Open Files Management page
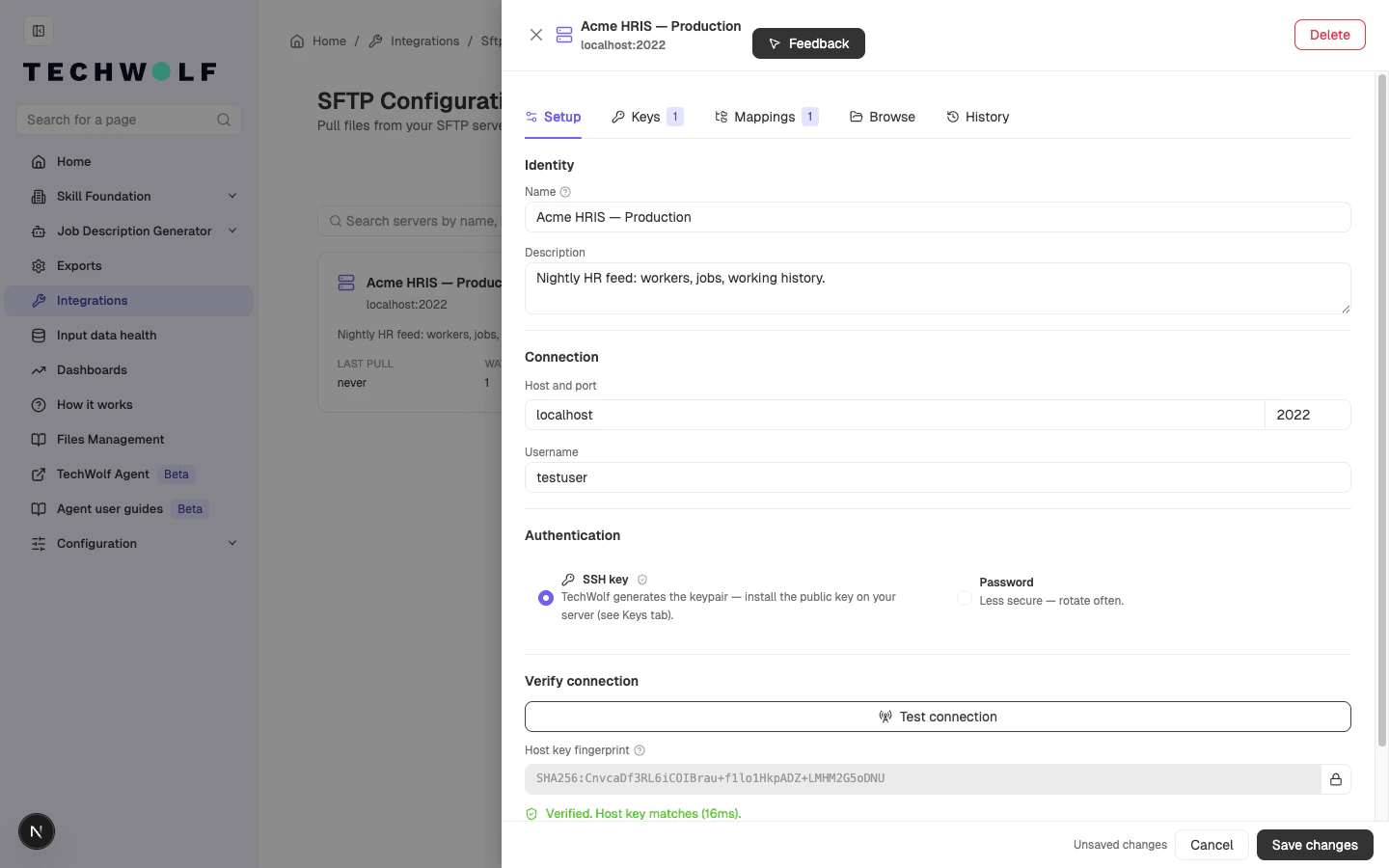This screenshot has width=1389, height=868. coord(110,440)
